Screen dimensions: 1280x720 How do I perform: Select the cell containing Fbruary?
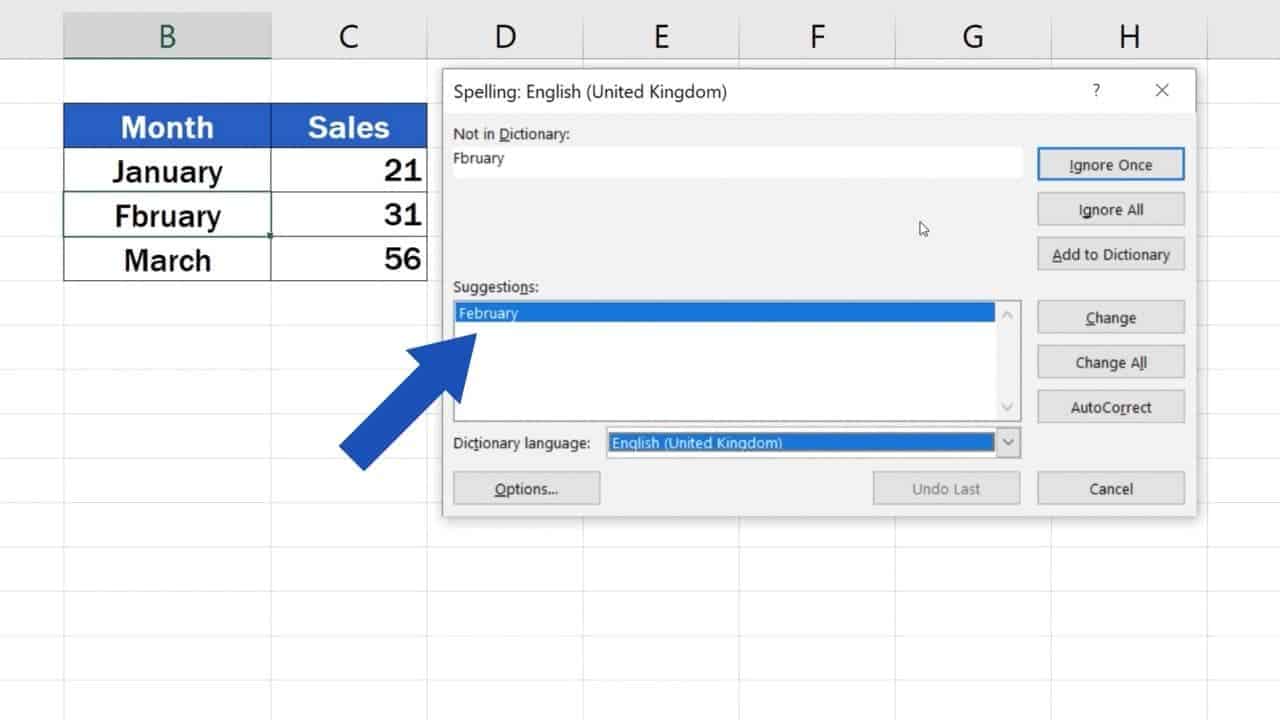[x=166, y=215]
